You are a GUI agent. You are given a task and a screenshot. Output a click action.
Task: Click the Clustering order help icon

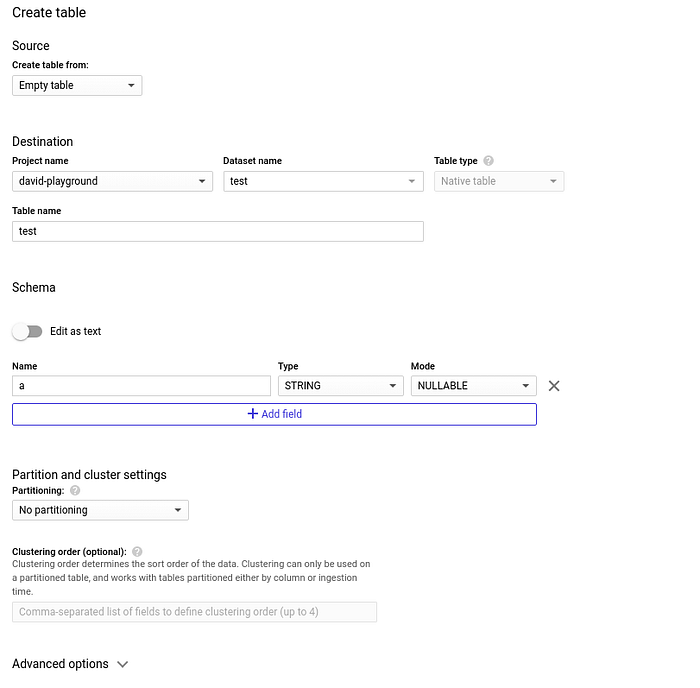click(x=137, y=551)
